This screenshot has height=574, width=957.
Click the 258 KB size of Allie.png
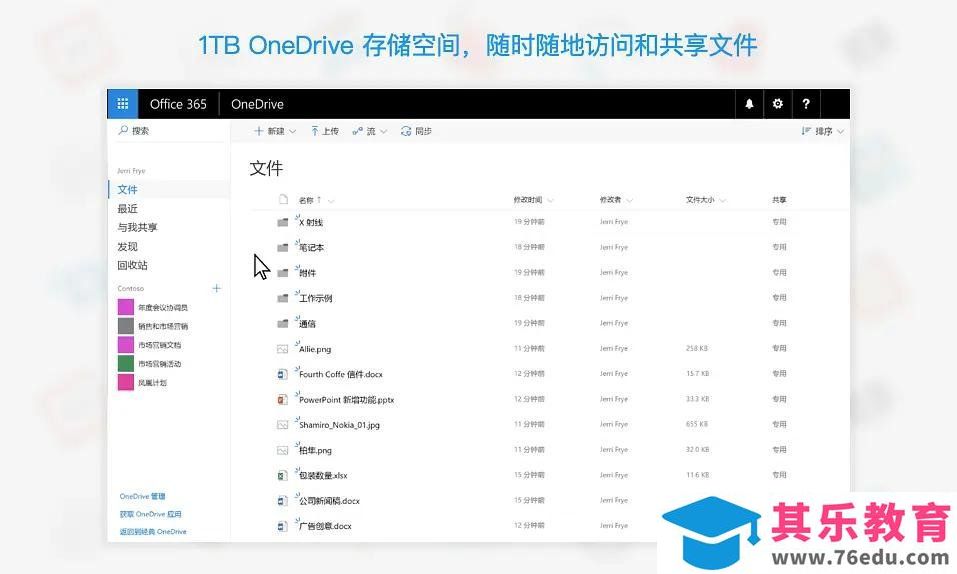696,349
